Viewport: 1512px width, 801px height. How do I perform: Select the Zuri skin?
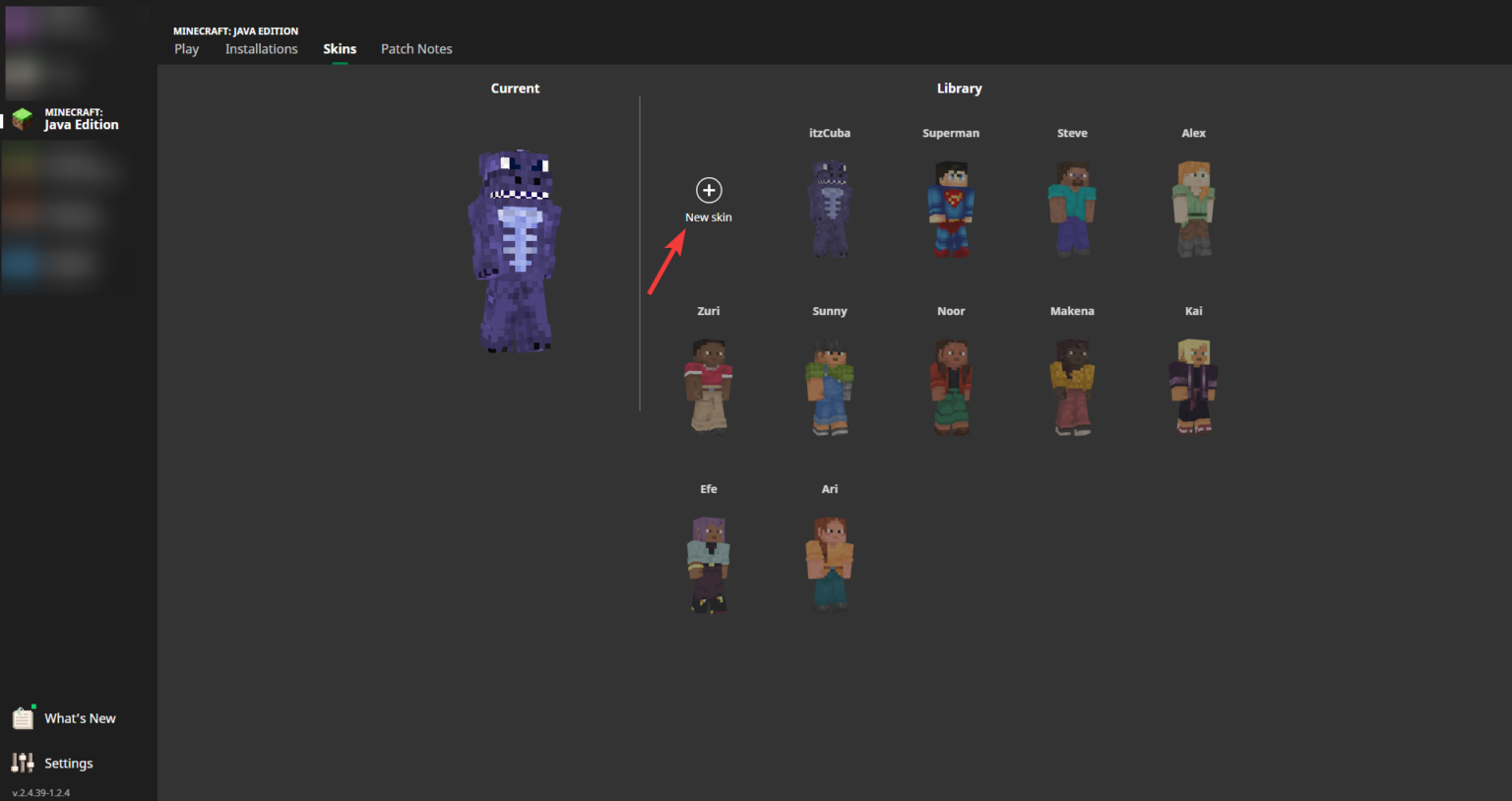click(x=709, y=386)
